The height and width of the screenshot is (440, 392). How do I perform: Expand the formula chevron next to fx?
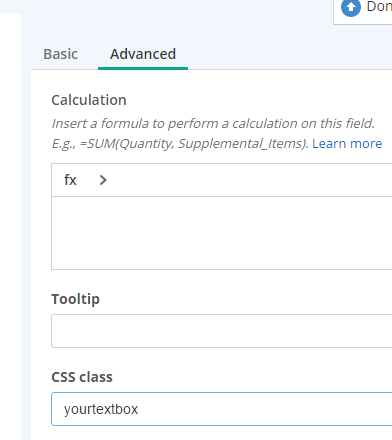tap(103, 180)
